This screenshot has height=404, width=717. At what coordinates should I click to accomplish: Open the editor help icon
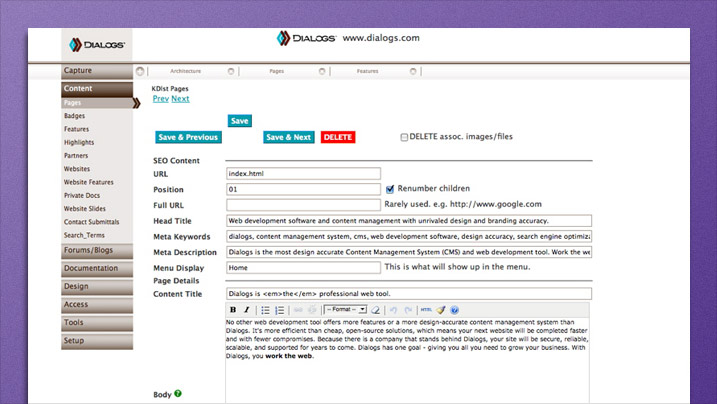coord(454,310)
